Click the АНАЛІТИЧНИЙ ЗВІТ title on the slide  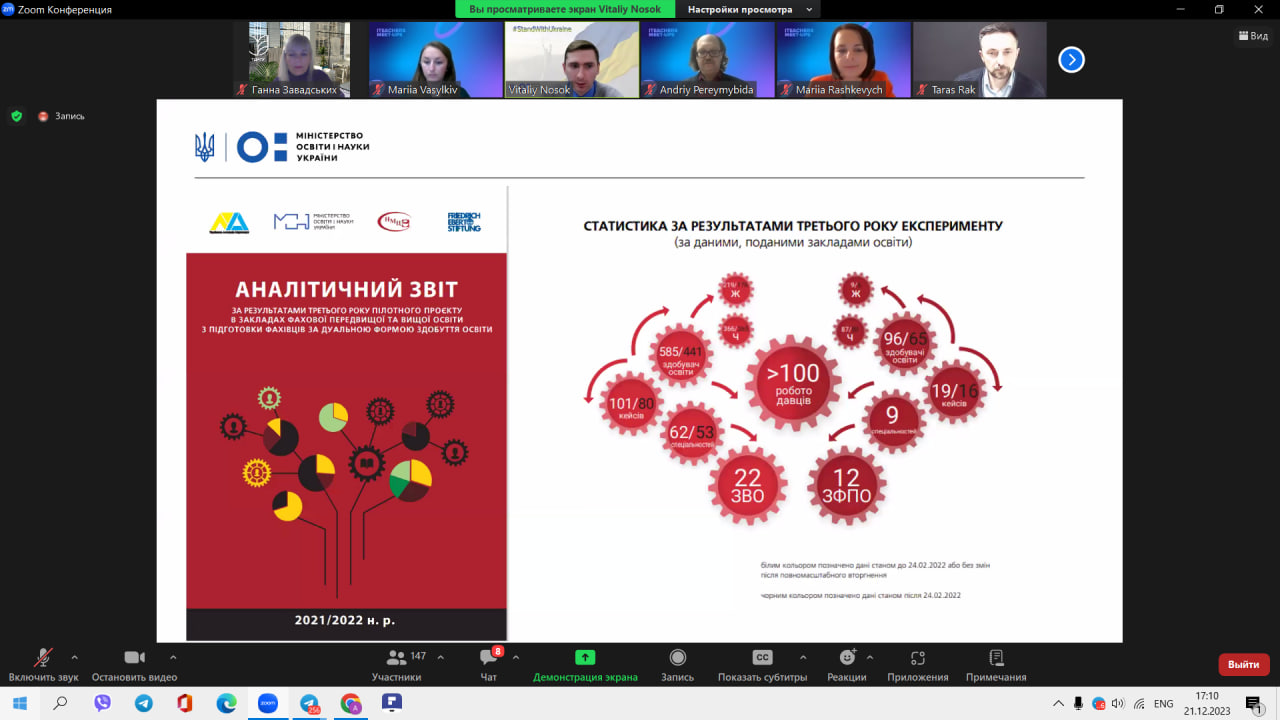[346, 290]
